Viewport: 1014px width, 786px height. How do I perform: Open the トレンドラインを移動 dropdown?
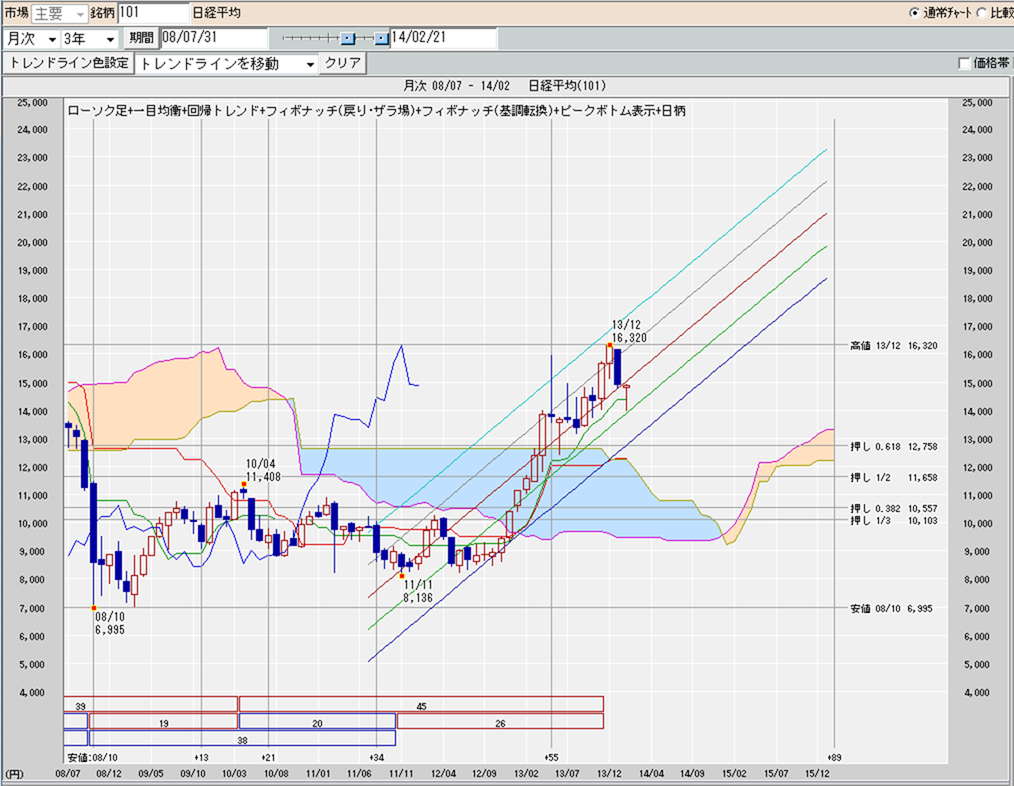coord(227,64)
